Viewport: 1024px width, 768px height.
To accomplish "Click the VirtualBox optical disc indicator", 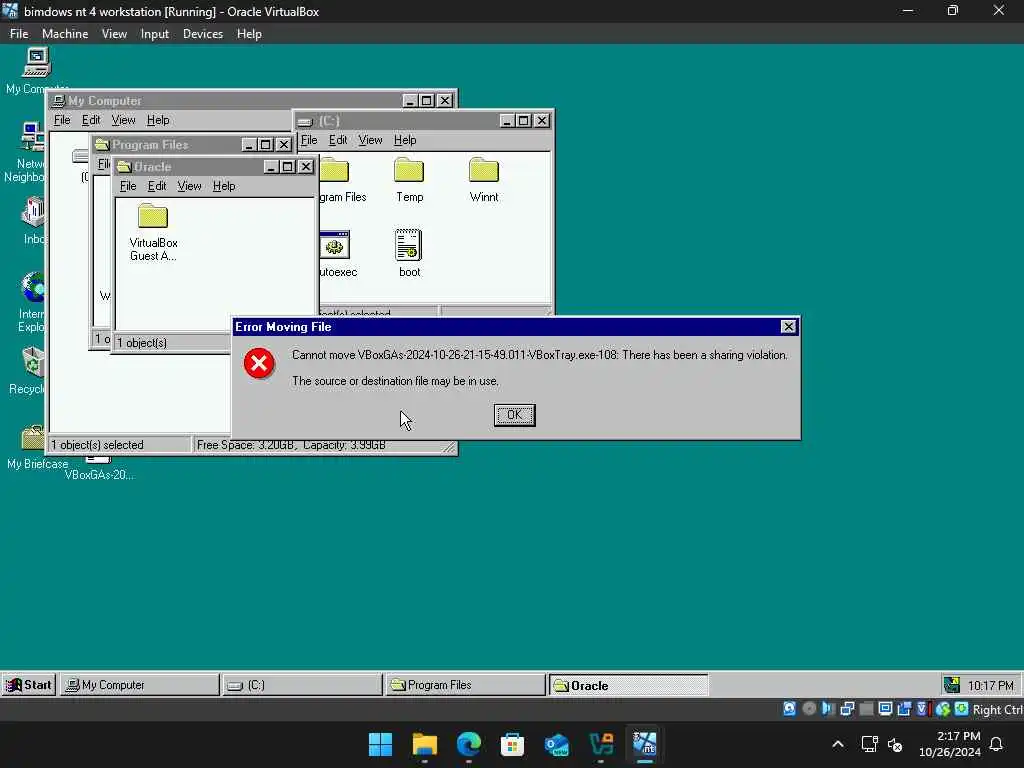I will (x=809, y=709).
